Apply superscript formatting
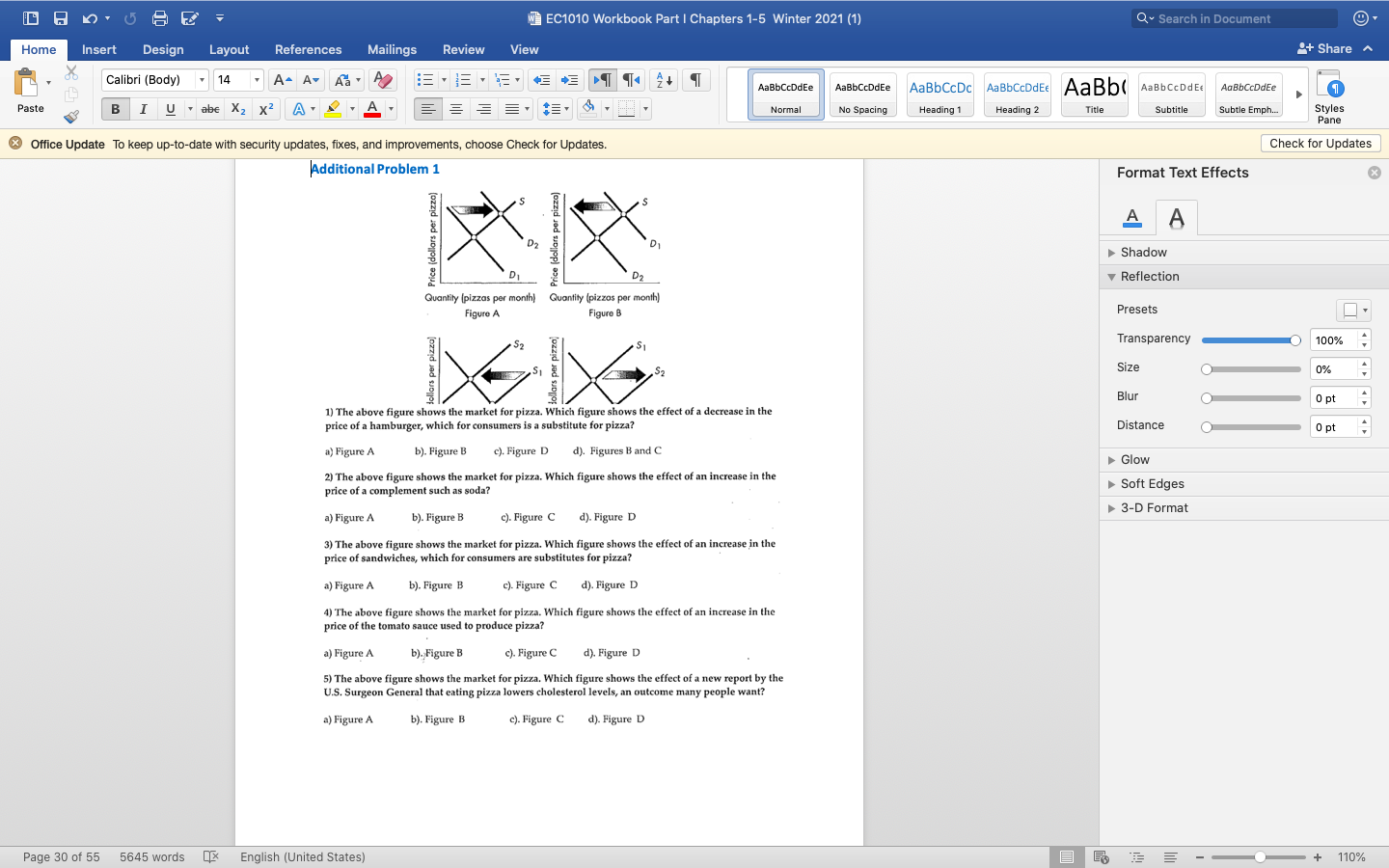This screenshot has height=868, width=1389. [266, 109]
